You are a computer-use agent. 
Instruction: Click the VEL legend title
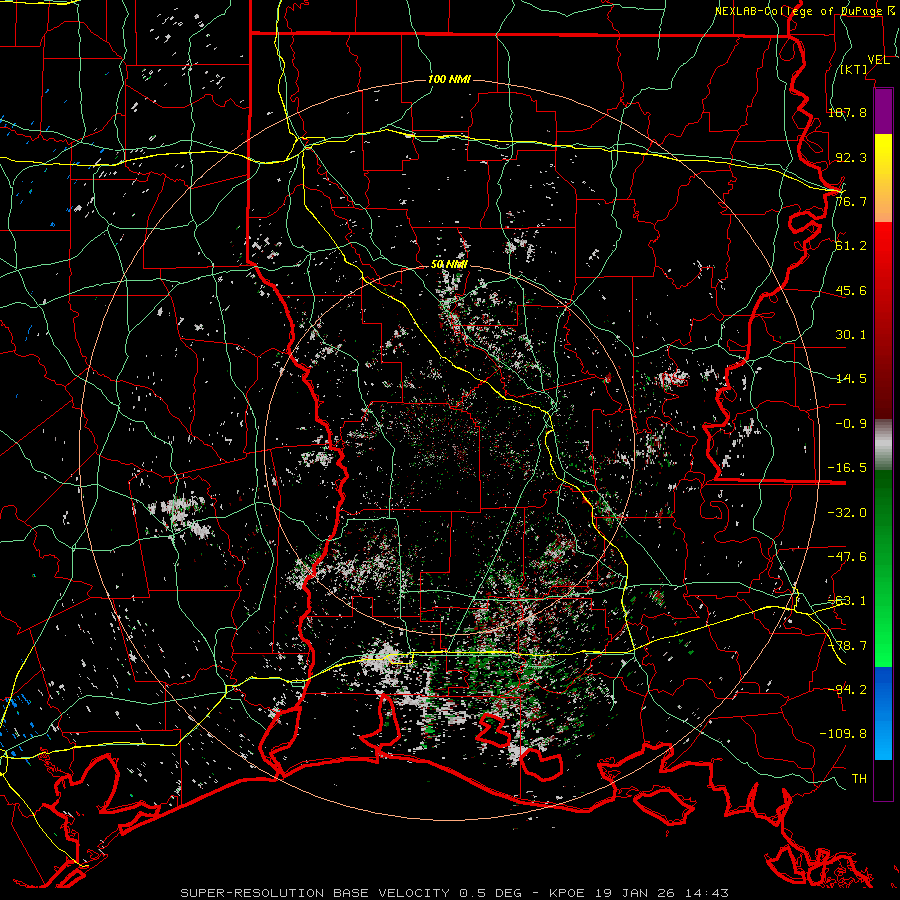pyautogui.click(x=878, y=59)
